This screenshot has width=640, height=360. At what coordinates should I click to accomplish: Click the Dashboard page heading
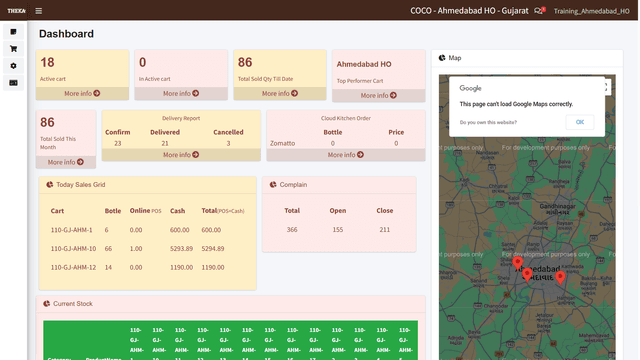pos(66,34)
